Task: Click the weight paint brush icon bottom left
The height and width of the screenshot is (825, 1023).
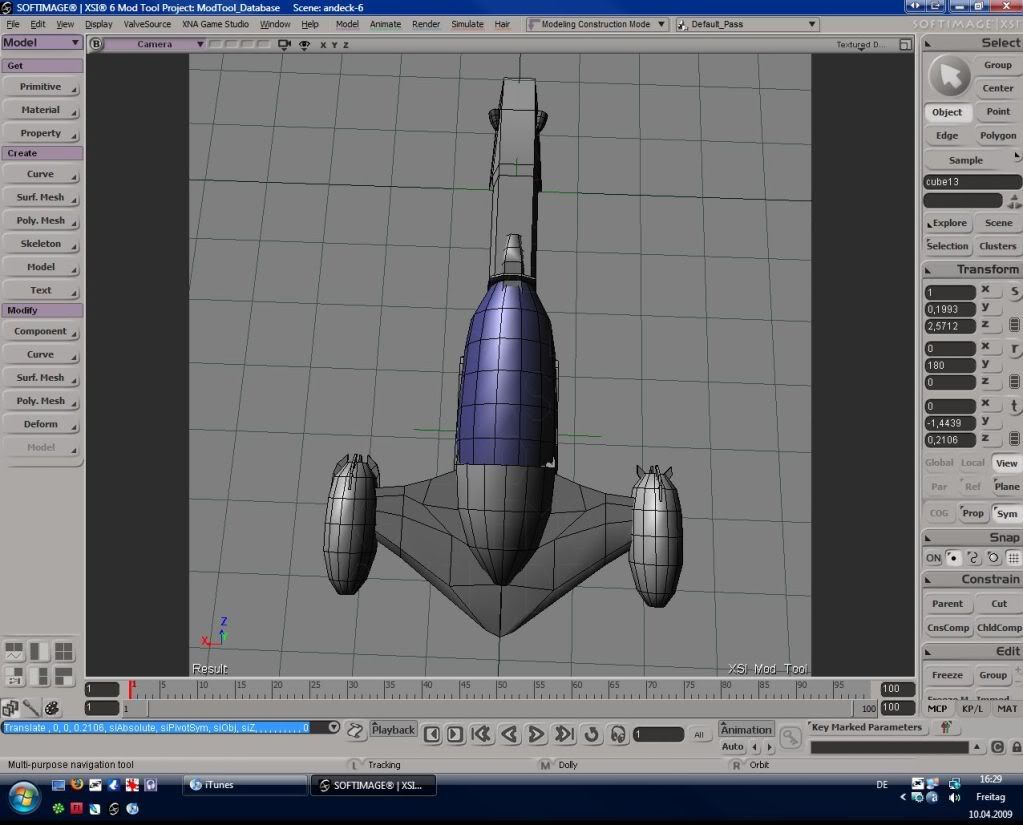Action: tap(31, 708)
